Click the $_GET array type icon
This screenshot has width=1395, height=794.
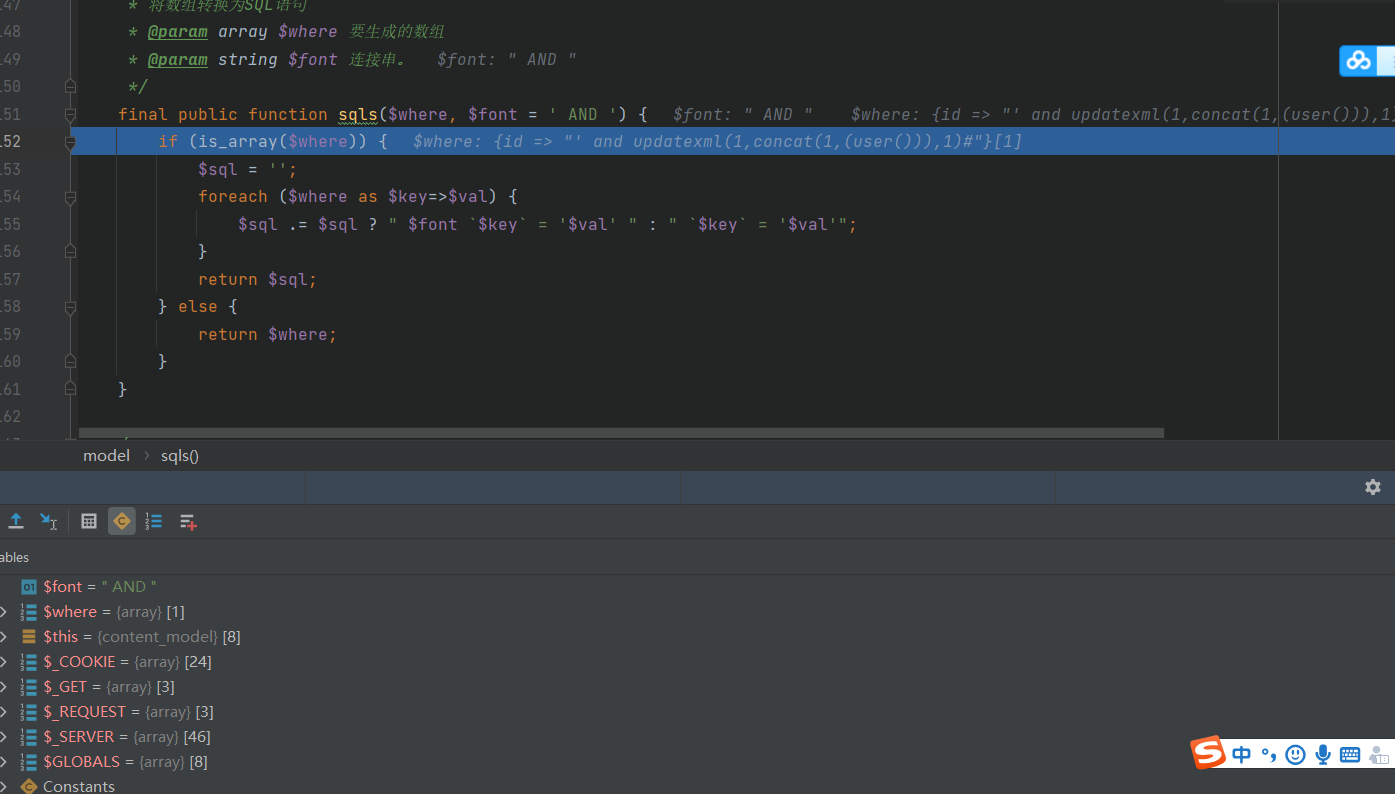(x=29, y=687)
